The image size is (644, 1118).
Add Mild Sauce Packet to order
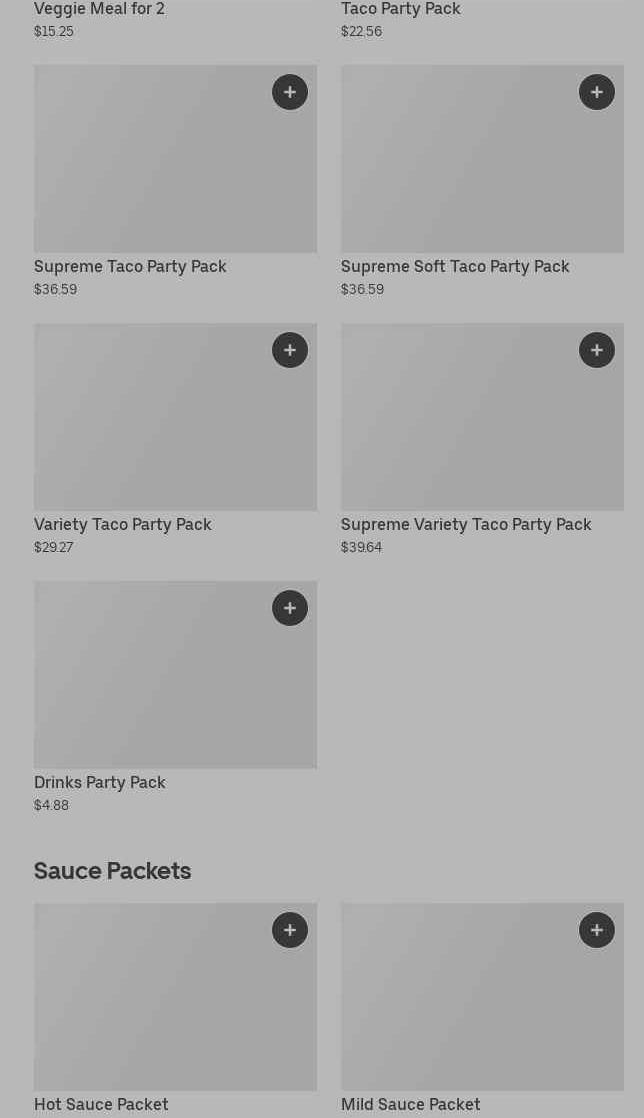597,930
